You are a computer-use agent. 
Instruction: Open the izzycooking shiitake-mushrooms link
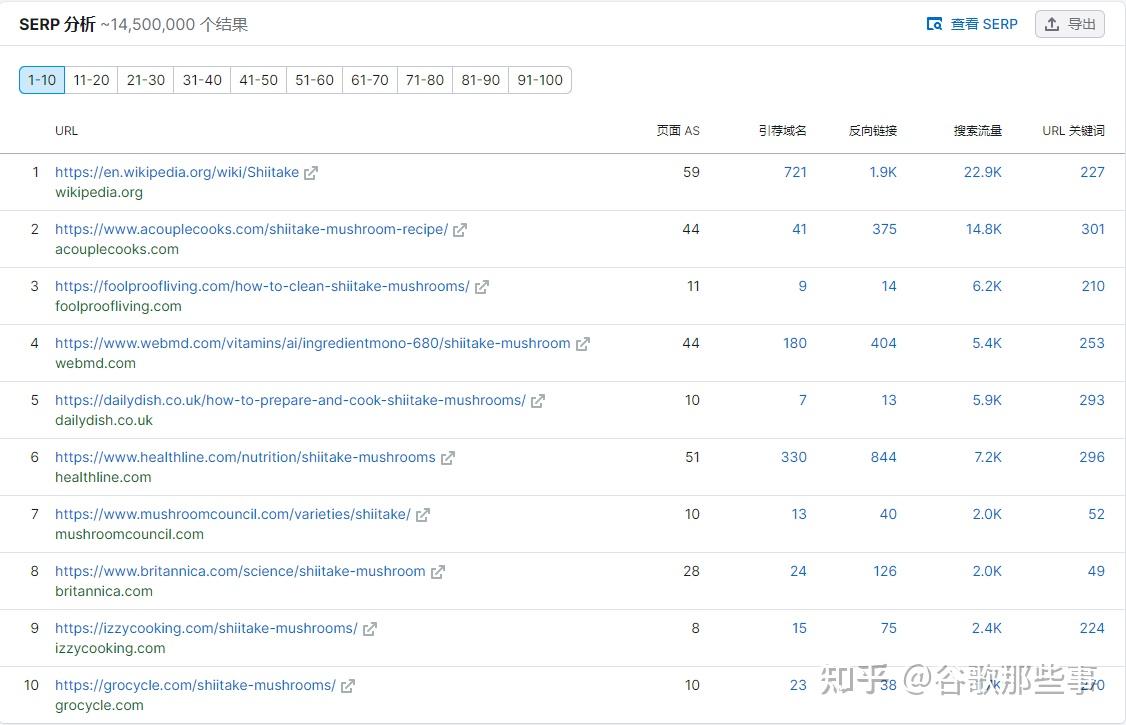(206, 628)
